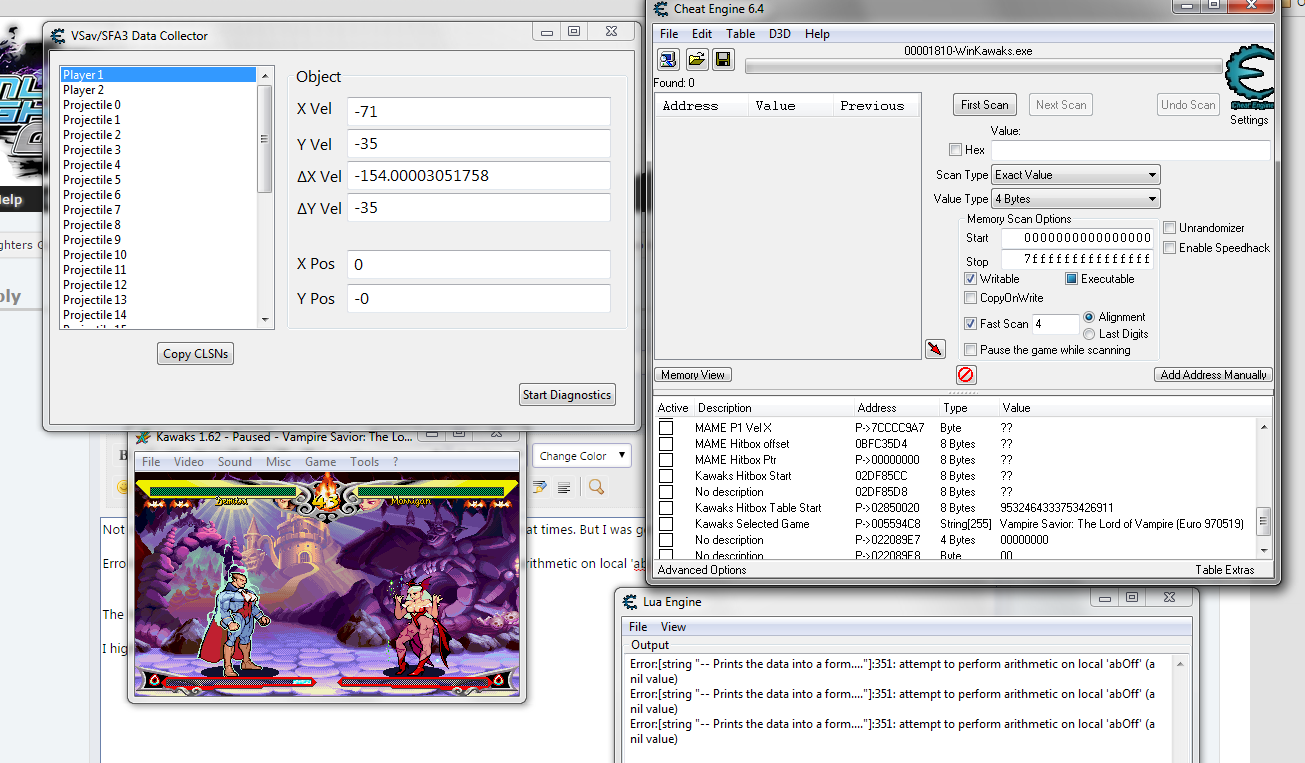Viewport: 1305px width, 763px height.
Task: Click the Kawaks window title icon
Action: coord(143,437)
